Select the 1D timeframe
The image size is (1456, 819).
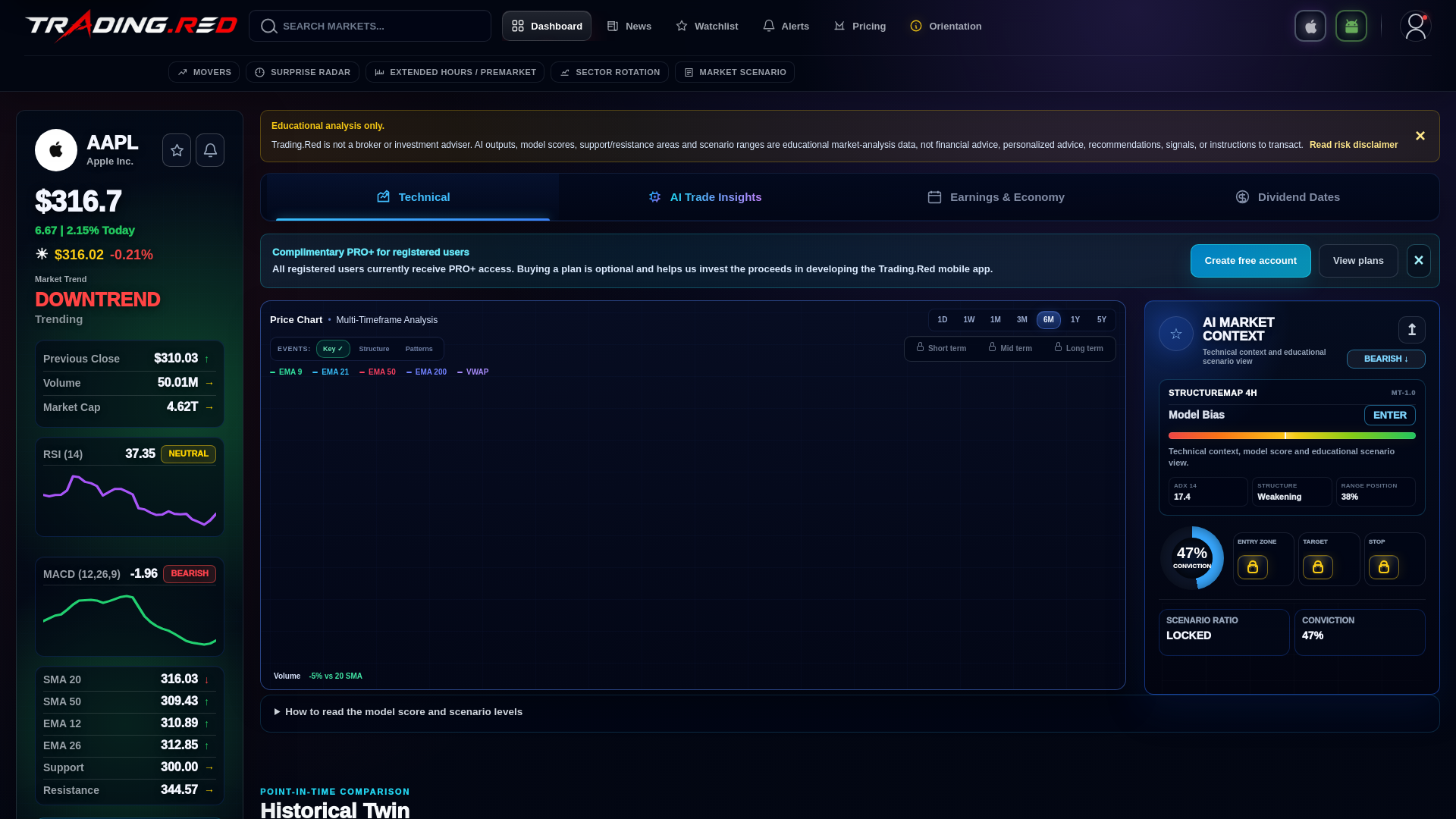943,320
